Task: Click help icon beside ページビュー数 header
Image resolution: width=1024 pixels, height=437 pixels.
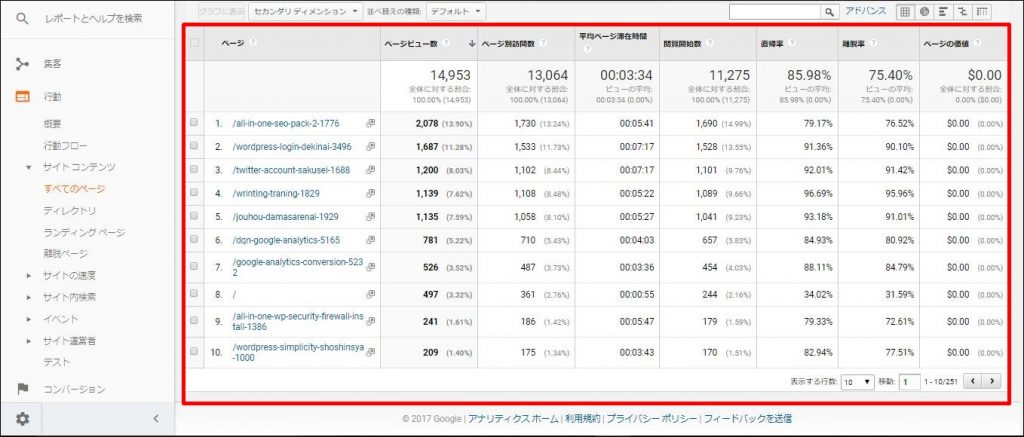Action: tap(446, 44)
